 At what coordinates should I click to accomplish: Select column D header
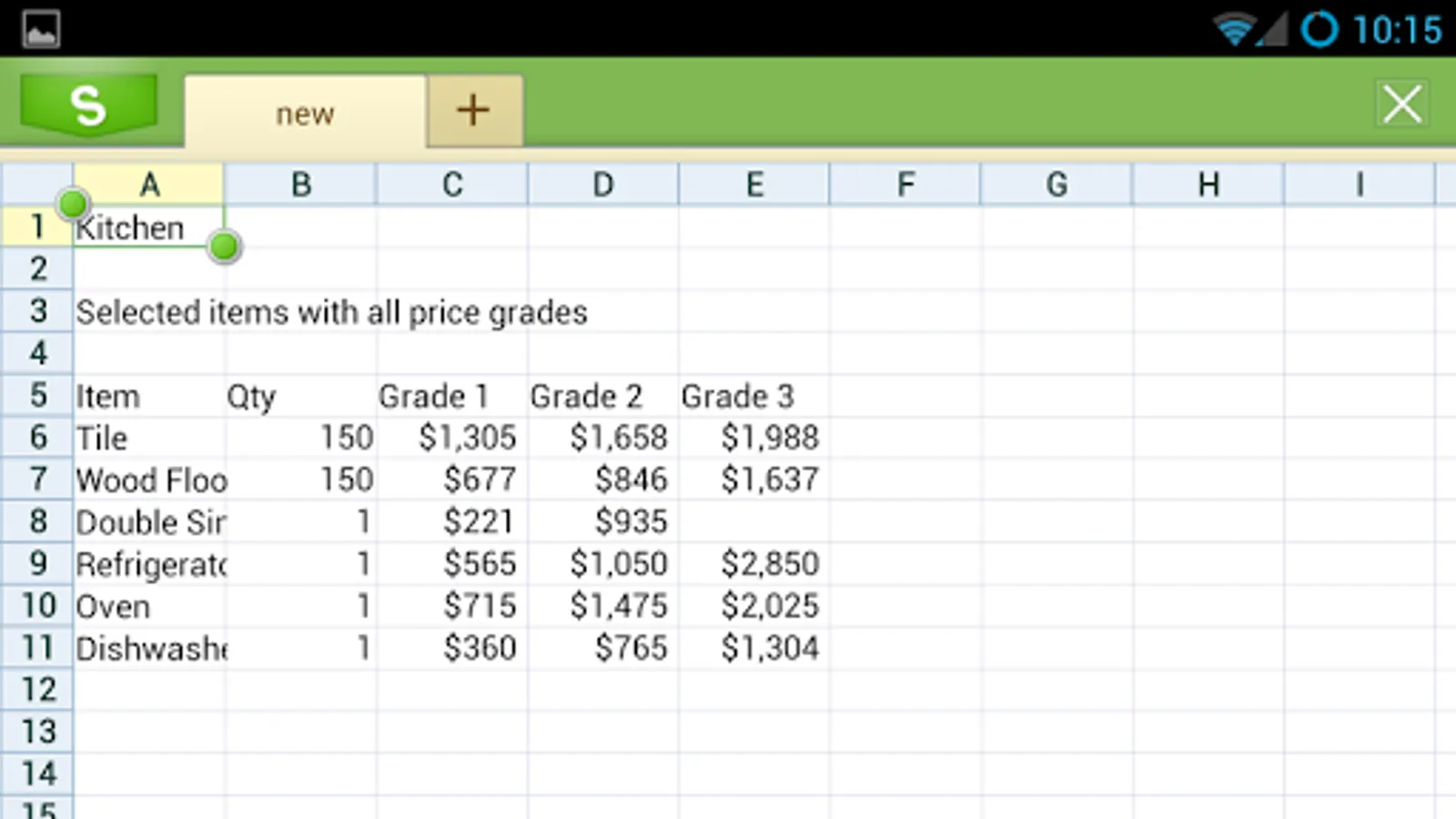pos(603,185)
